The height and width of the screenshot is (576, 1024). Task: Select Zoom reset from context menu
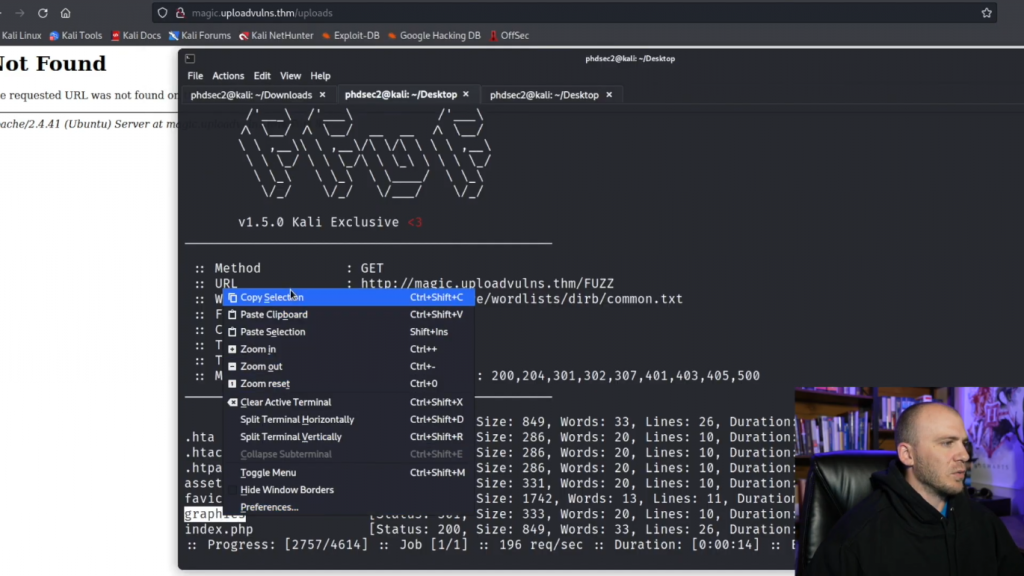click(348, 383)
